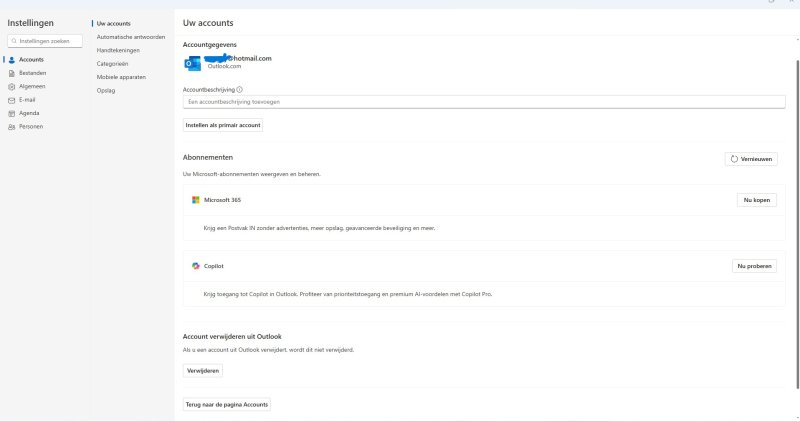Click the Microsoft 365 logo icon

[x=195, y=200]
